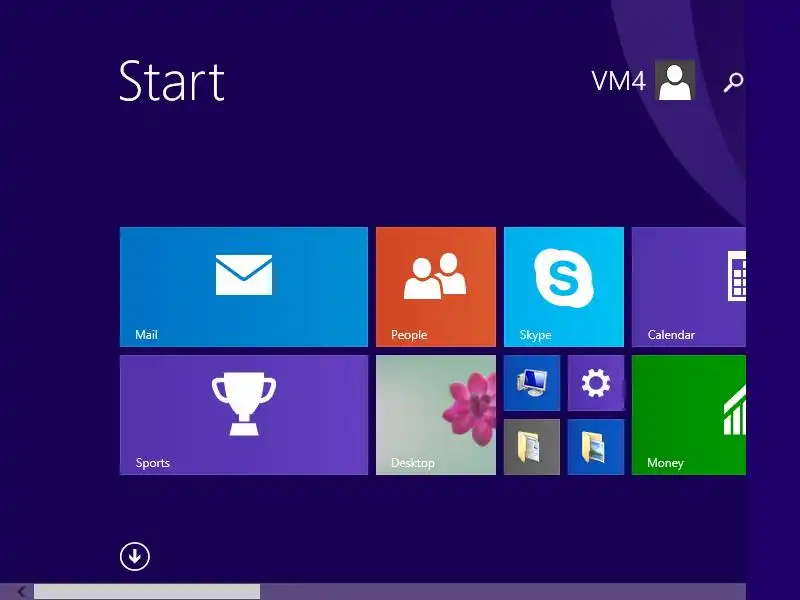The image size is (800, 600).
Task: Open the Documents folder tile
Action: (x=532, y=447)
